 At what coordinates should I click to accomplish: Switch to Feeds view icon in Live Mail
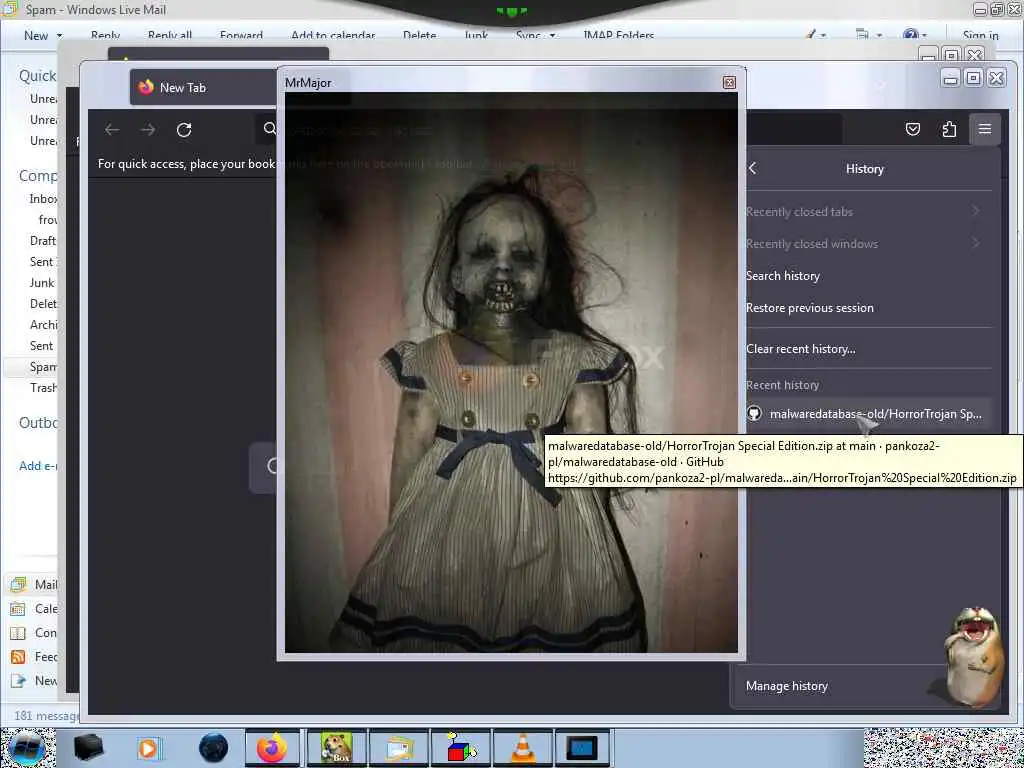pyautogui.click(x=18, y=657)
